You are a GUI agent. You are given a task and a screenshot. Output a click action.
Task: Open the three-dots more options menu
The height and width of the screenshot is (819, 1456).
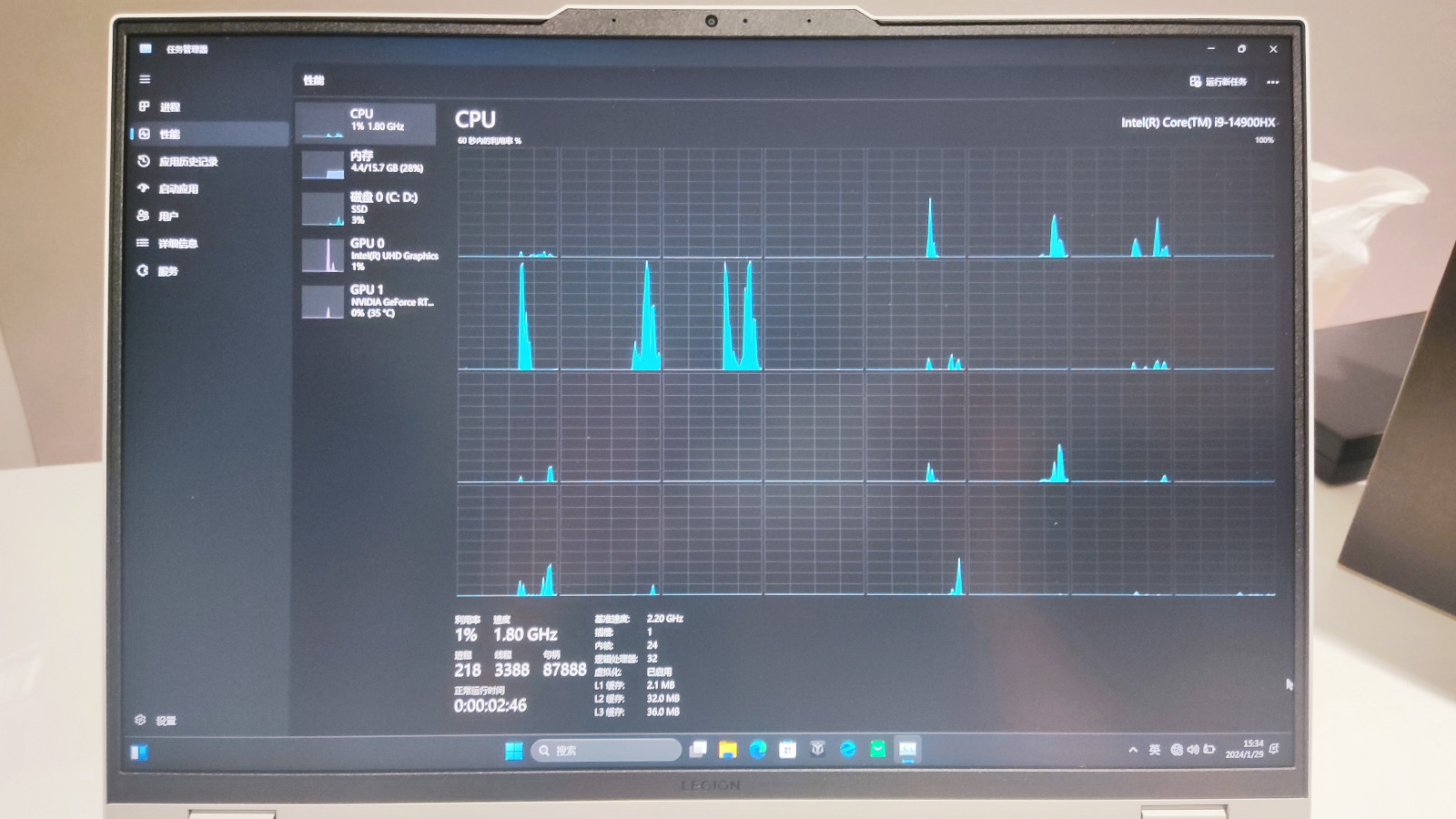[1272, 82]
